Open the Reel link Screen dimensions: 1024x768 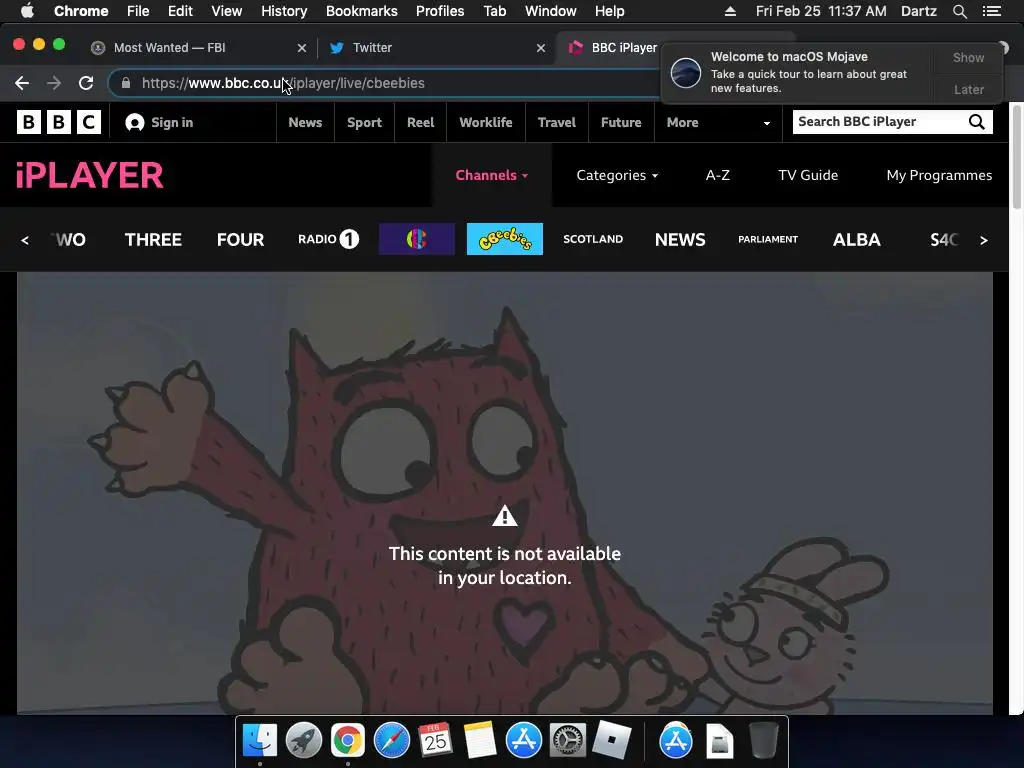(420, 122)
